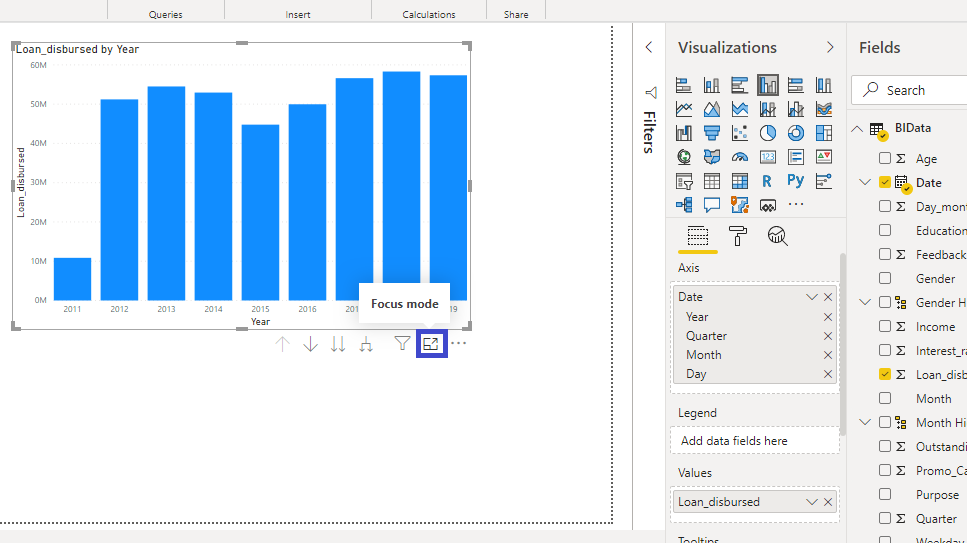Click the filter icon below chart
The width and height of the screenshot is (967, 543).
point(402,343)
